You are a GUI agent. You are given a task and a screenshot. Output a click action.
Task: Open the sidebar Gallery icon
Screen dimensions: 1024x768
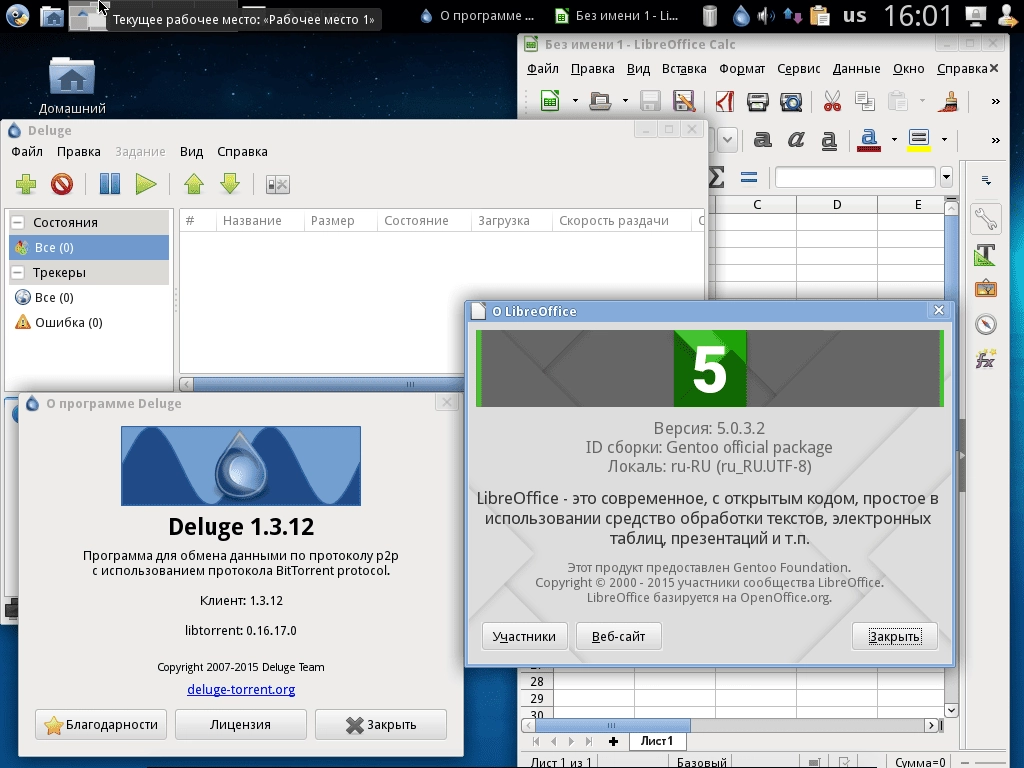pyautogui.click(x=985, y=289)
